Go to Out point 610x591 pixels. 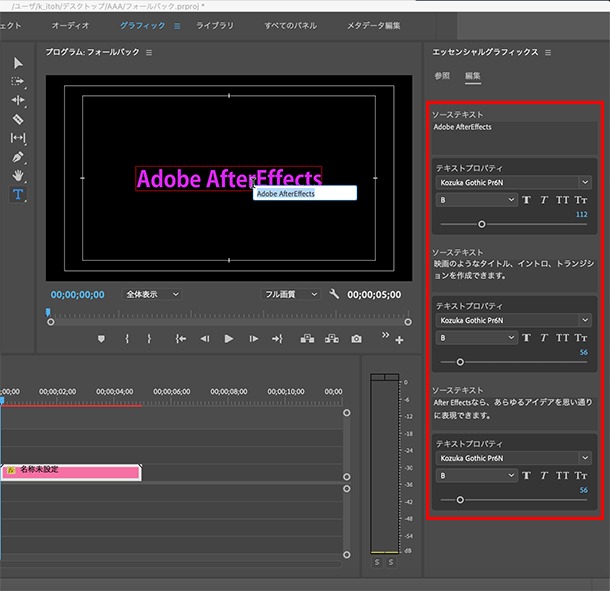coord(277,339)
